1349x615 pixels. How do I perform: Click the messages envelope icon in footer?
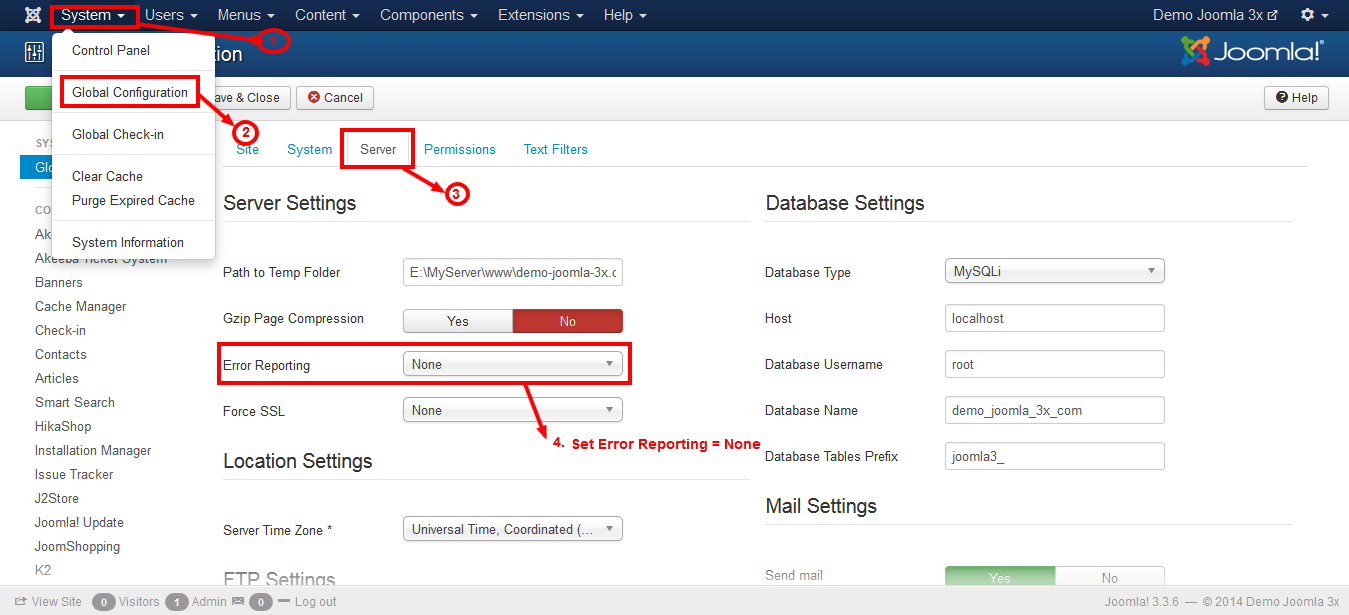pyautogui.click(x=238, y=602)
